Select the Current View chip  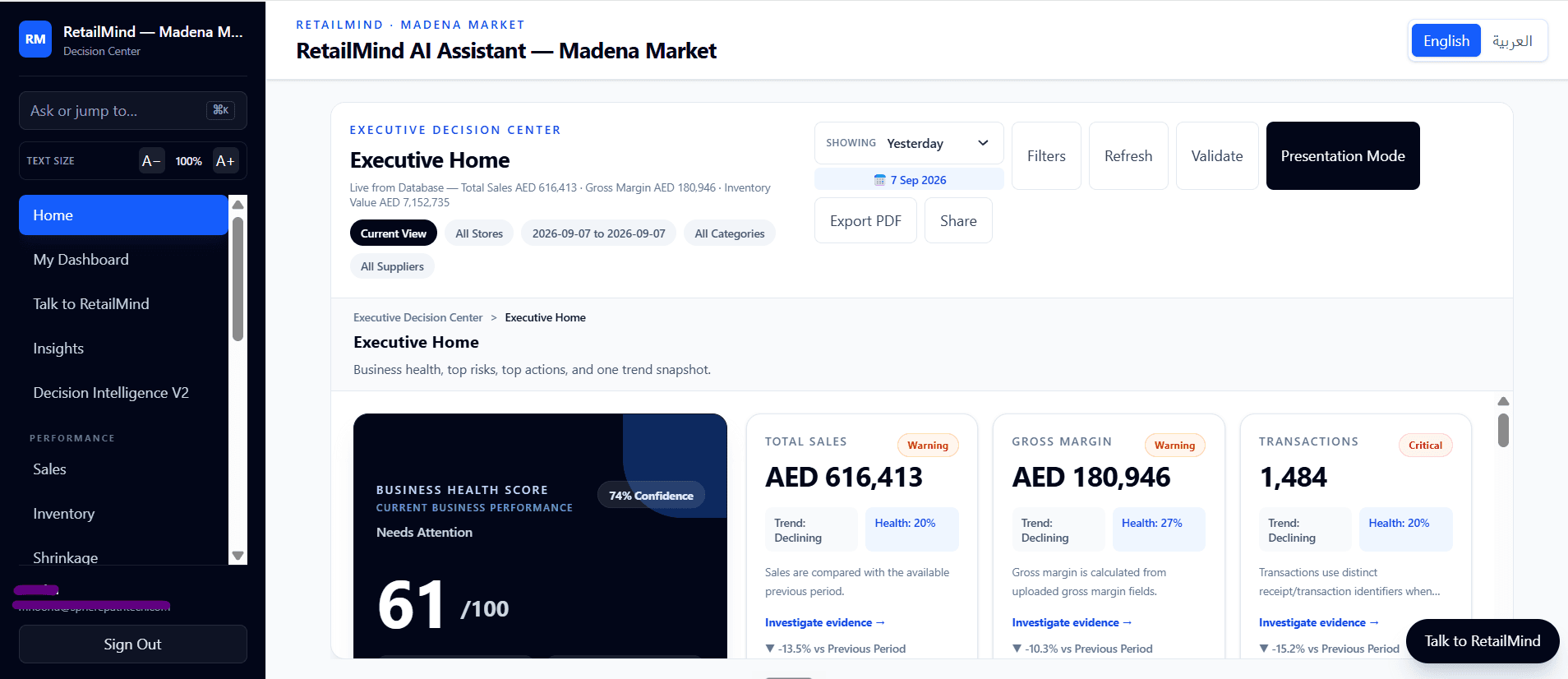(x=393, y=233)
